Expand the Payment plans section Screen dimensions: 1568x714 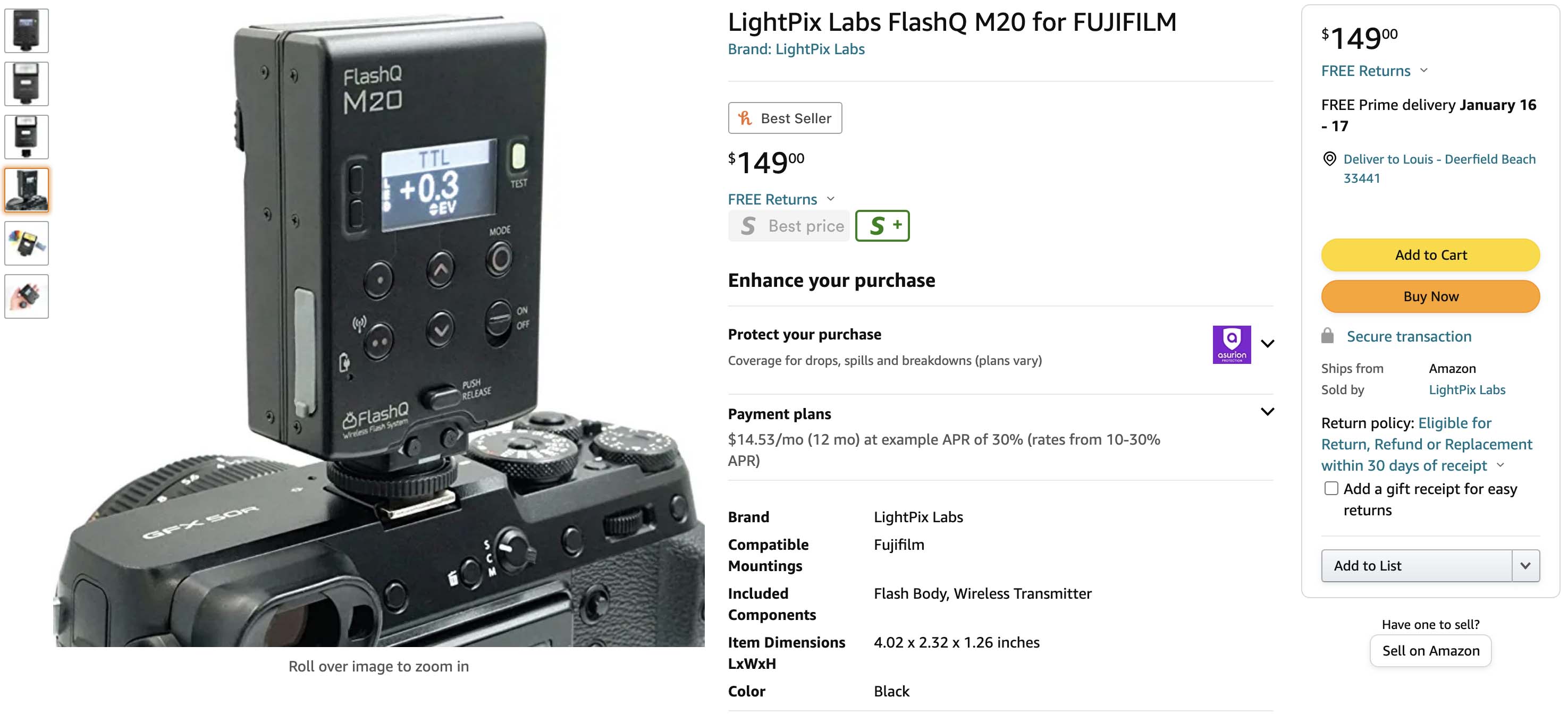(x=1267, y=412)
